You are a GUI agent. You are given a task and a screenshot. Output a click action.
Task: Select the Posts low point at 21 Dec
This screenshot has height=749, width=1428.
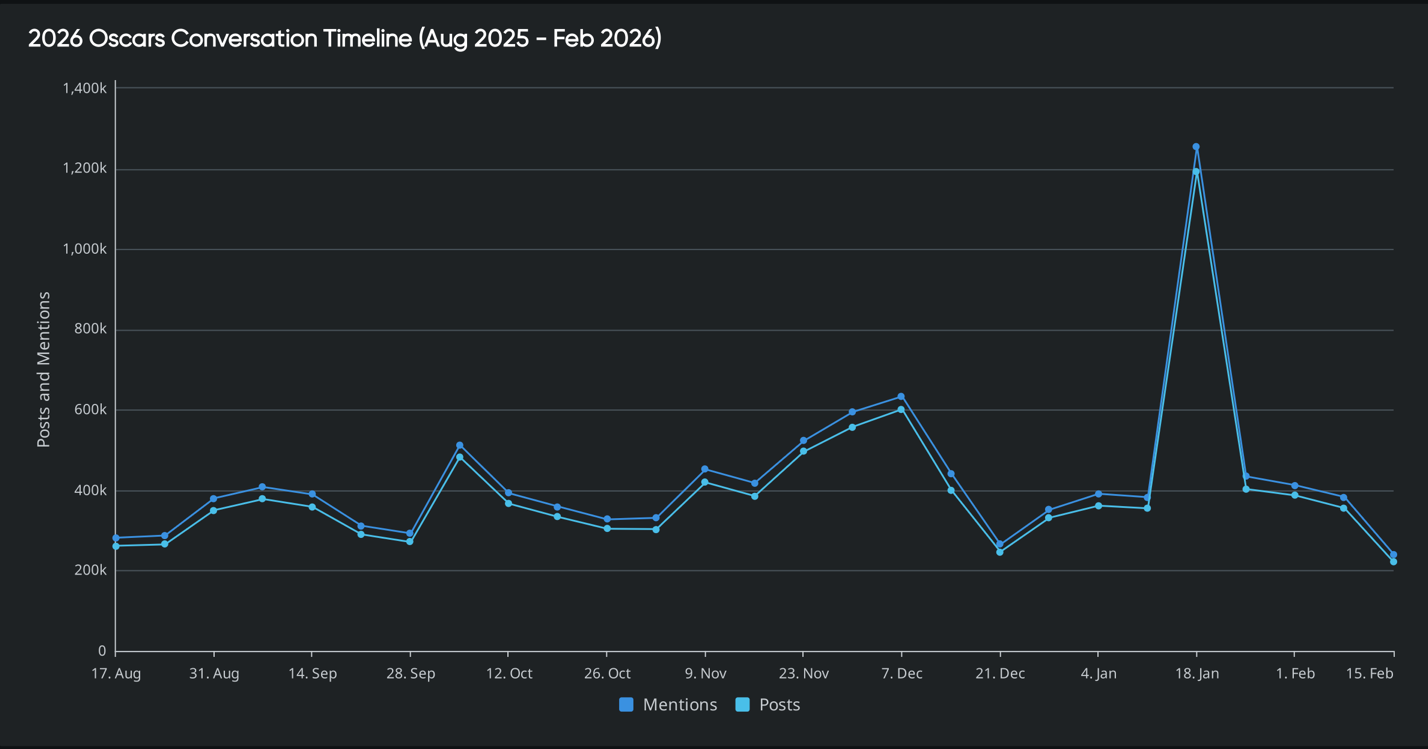coord(999,552)
